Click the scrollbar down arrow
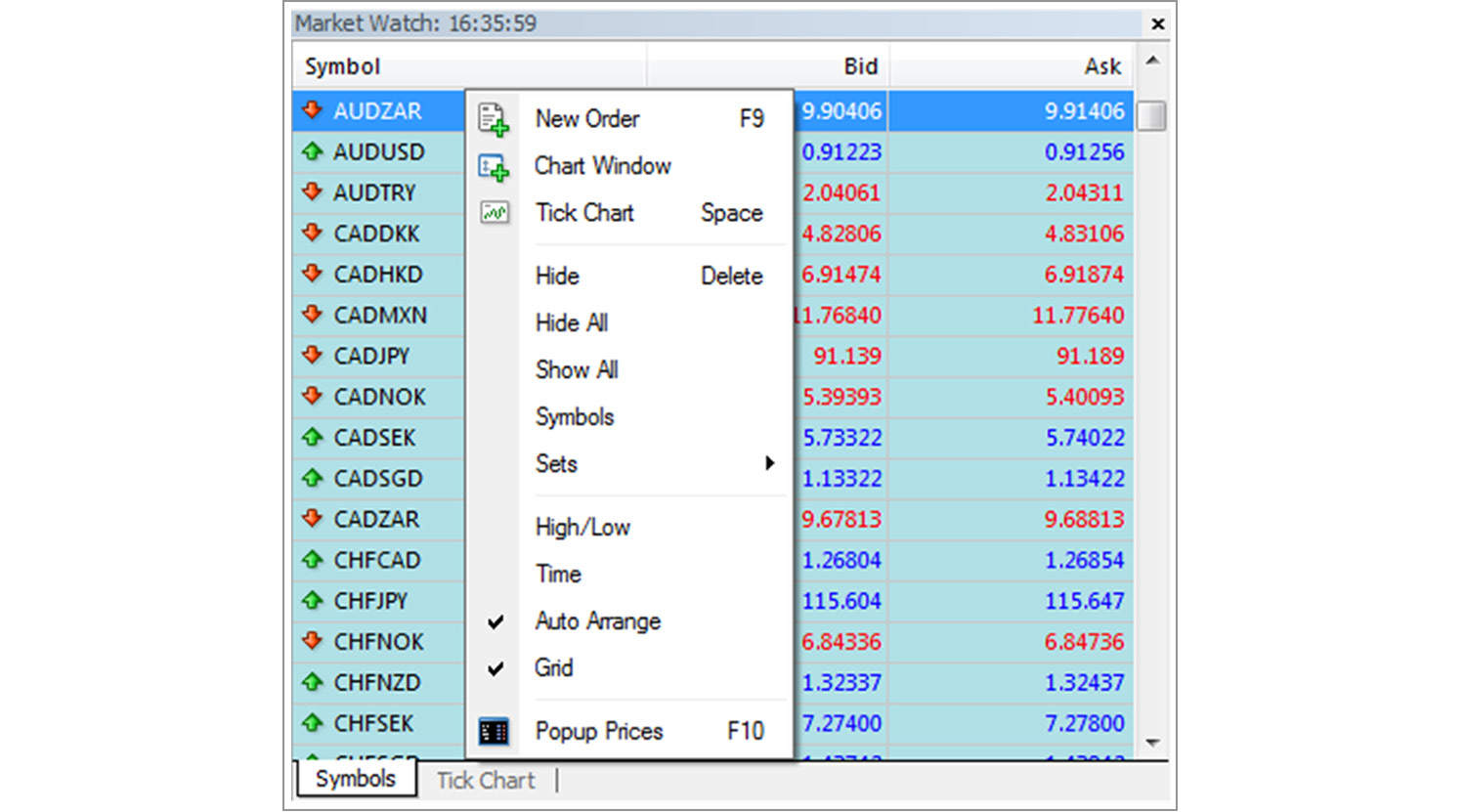 click(1152, 743)
